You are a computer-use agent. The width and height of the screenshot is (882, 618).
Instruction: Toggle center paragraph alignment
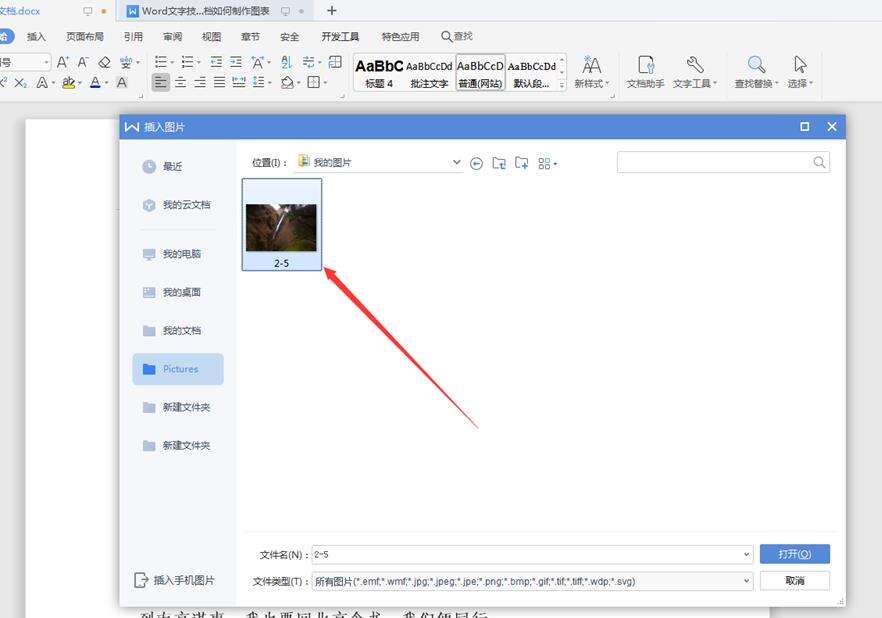181,82
